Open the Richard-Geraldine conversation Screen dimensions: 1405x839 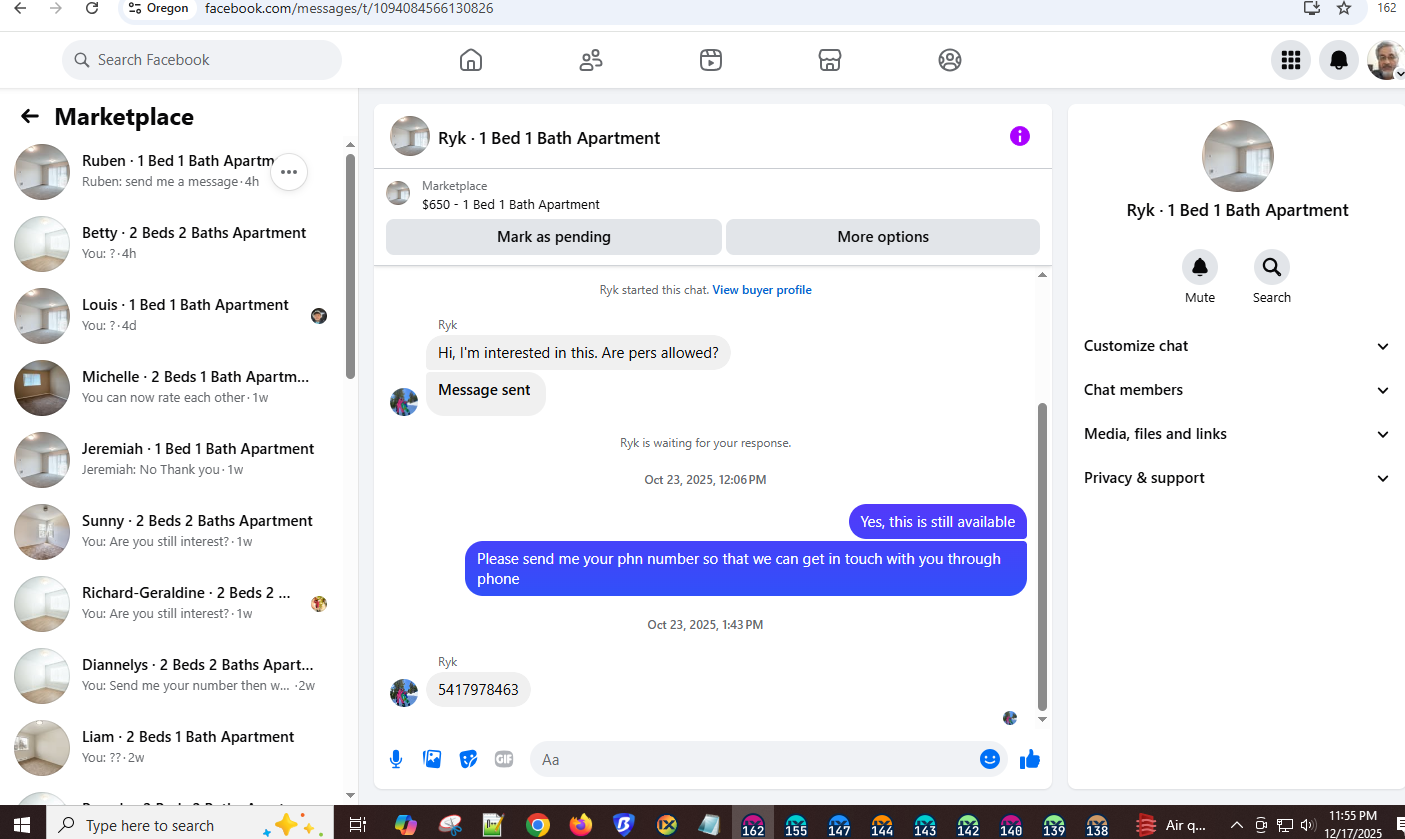point(174,604)
